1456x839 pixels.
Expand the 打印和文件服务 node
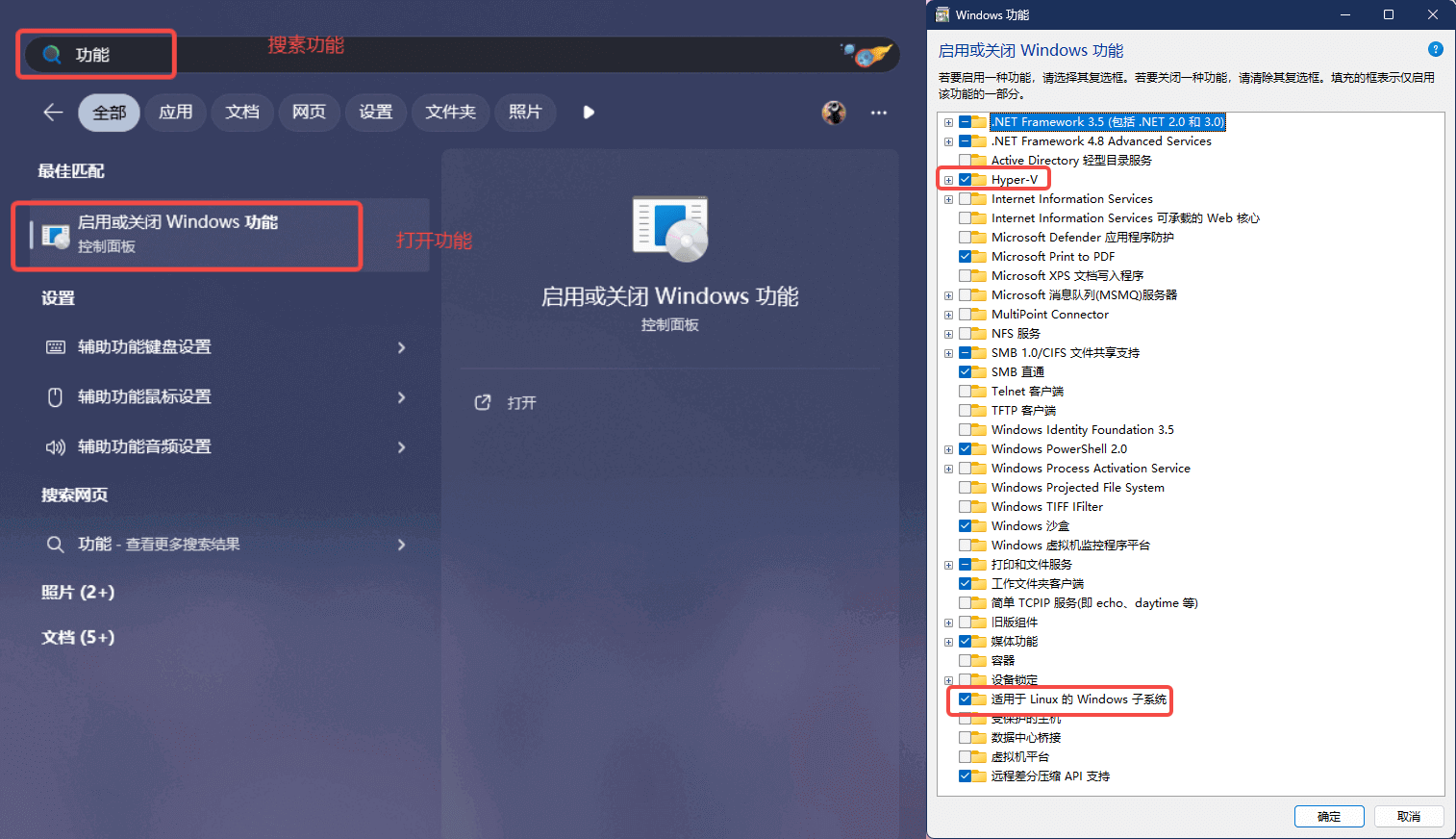click(x=948, y=565)
